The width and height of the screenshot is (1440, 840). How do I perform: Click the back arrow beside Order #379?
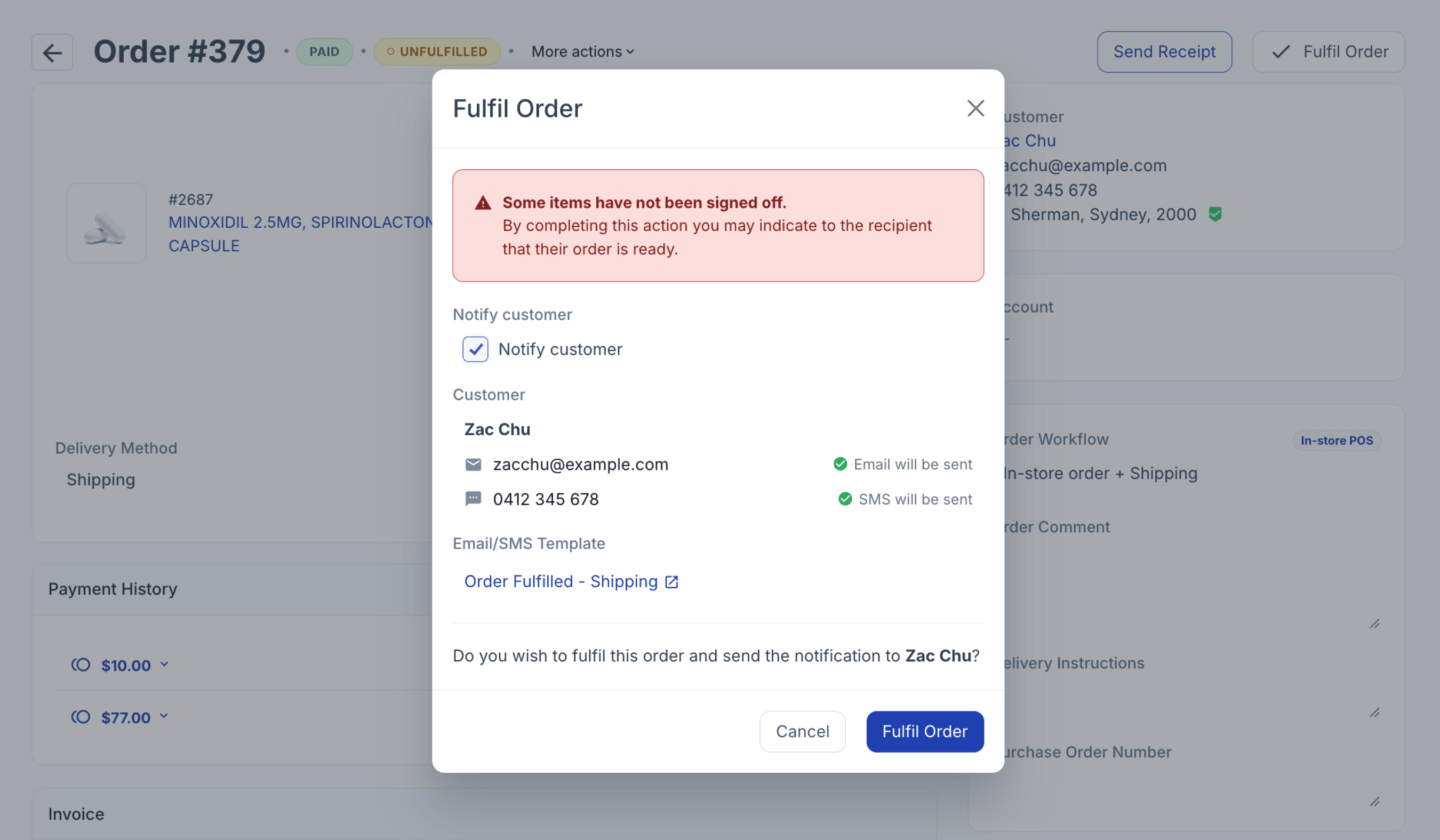pos(52,53)
